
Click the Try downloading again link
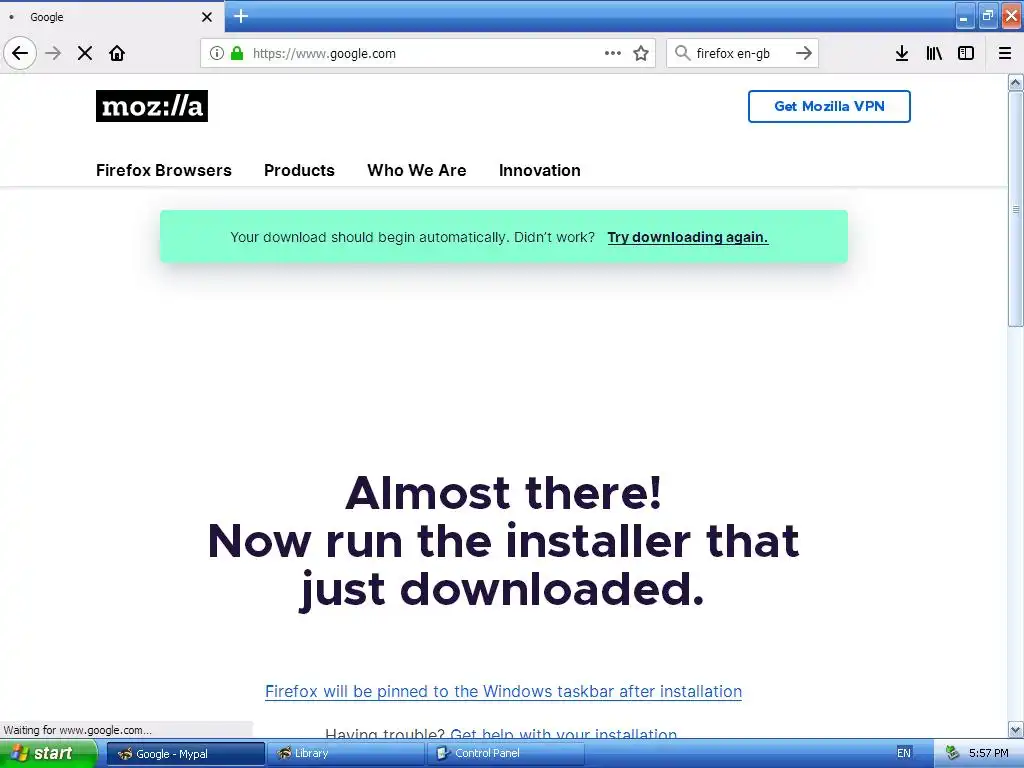(688, 237)
